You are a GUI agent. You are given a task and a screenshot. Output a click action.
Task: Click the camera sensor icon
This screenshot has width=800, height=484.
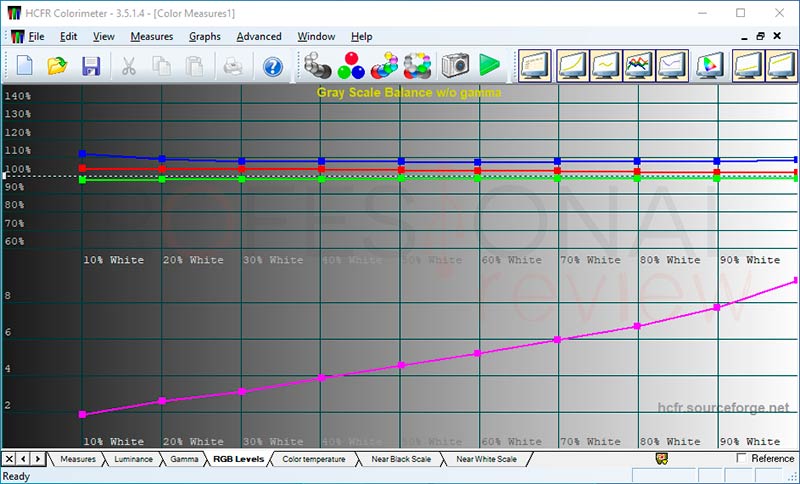(x=455, y=65)
